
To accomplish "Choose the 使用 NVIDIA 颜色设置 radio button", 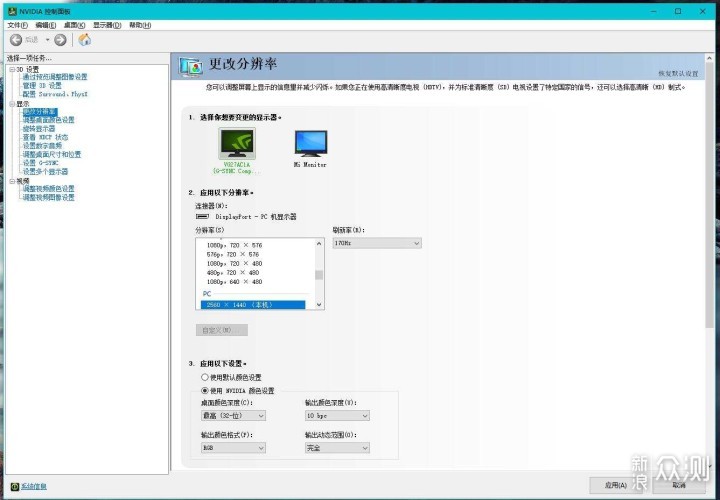I will [x=205, y=391].
